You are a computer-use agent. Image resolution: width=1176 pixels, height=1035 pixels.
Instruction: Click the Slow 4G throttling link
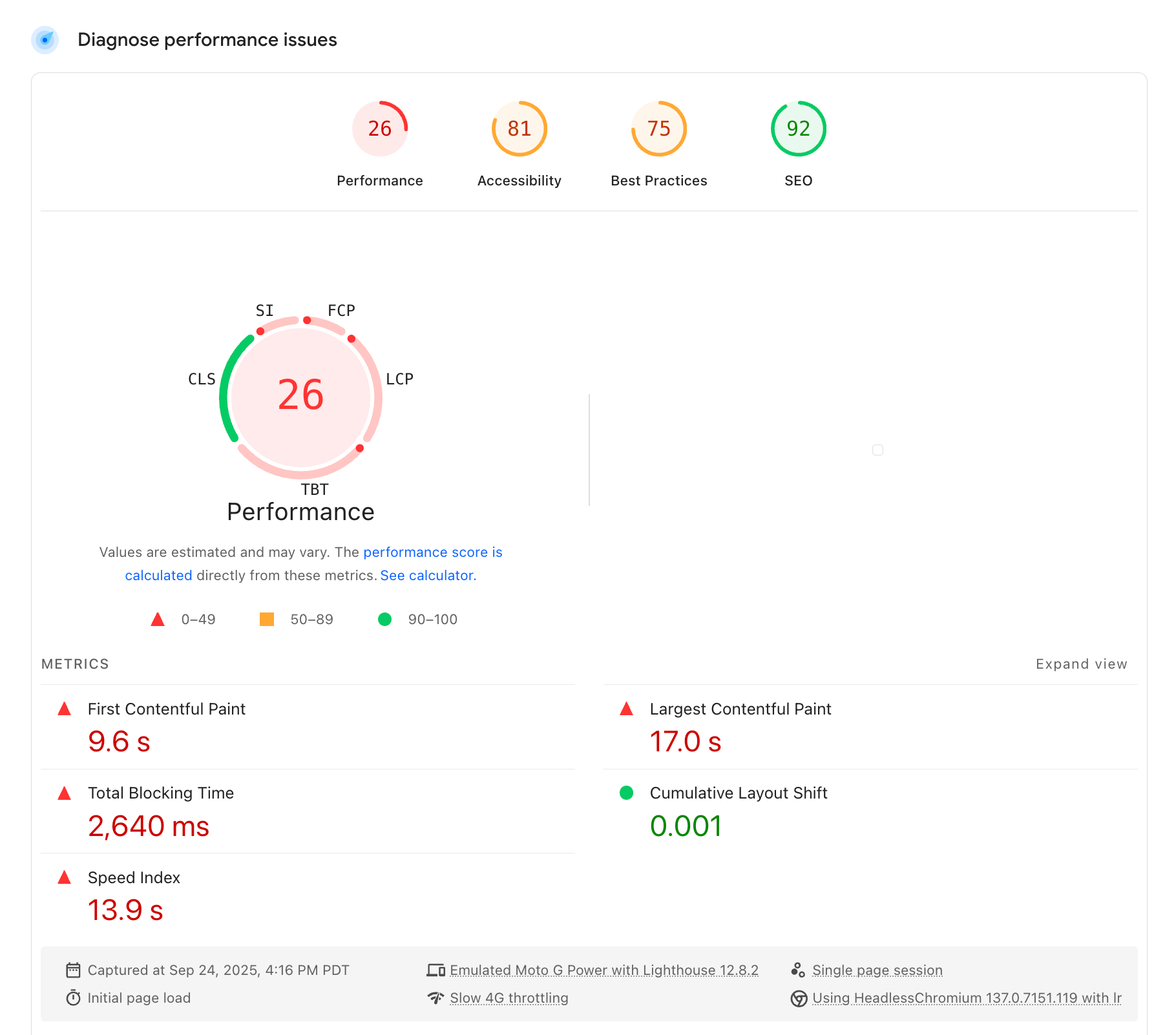509,998
